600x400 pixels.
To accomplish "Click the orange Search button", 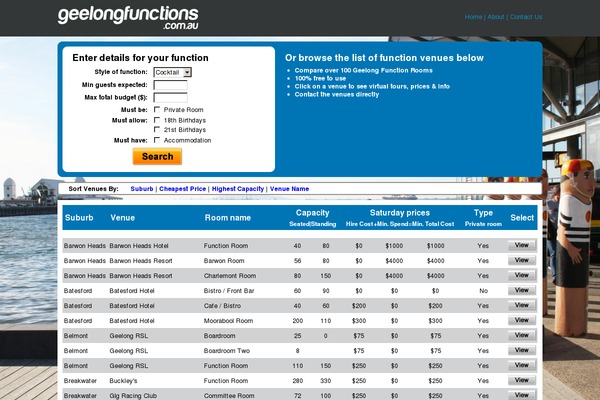I will (x=157, y=157).
